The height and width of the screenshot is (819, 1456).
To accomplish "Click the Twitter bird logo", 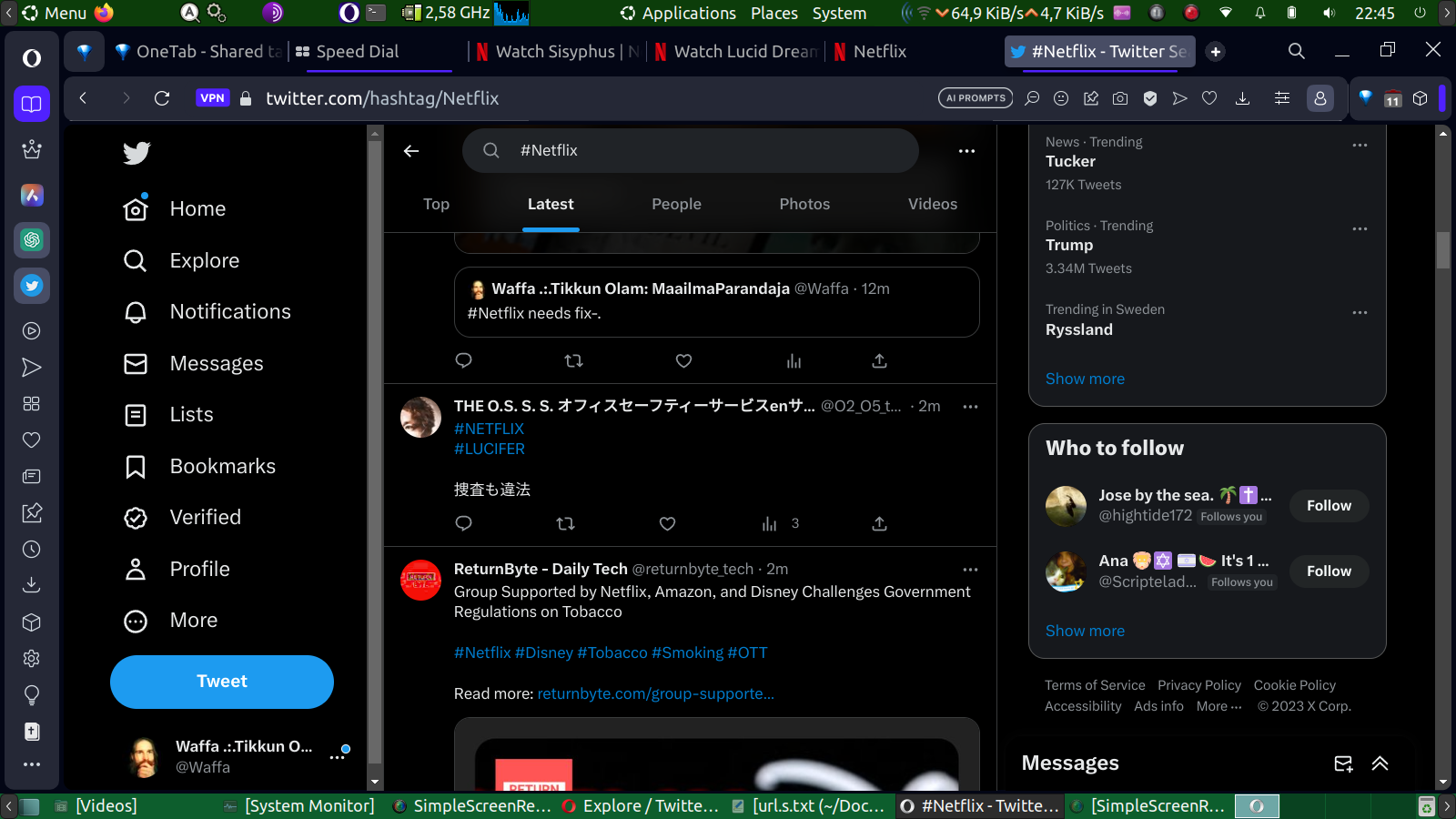I will point(136,153).
